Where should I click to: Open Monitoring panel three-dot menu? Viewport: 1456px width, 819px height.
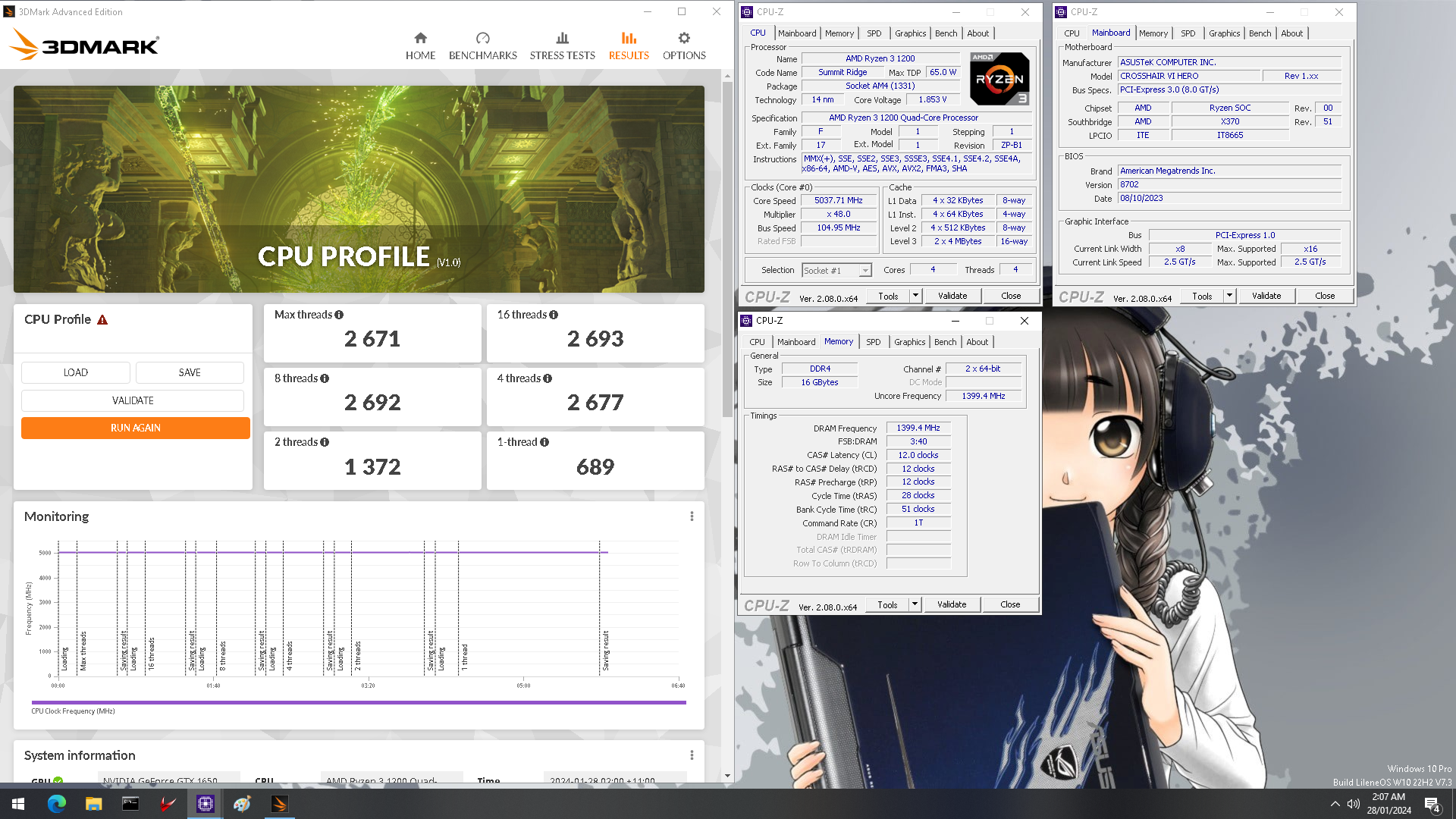click(692, 516)
